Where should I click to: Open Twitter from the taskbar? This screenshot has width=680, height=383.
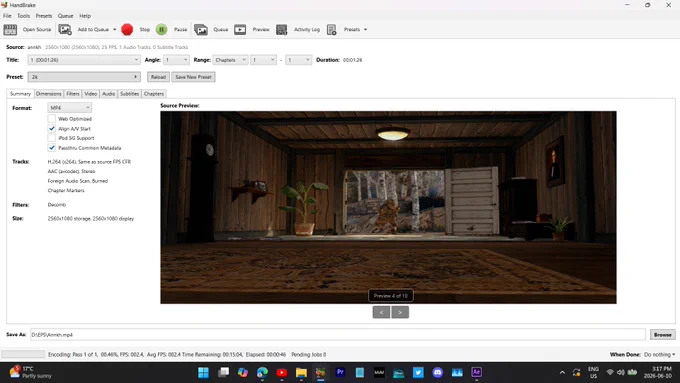pos(418,373)
